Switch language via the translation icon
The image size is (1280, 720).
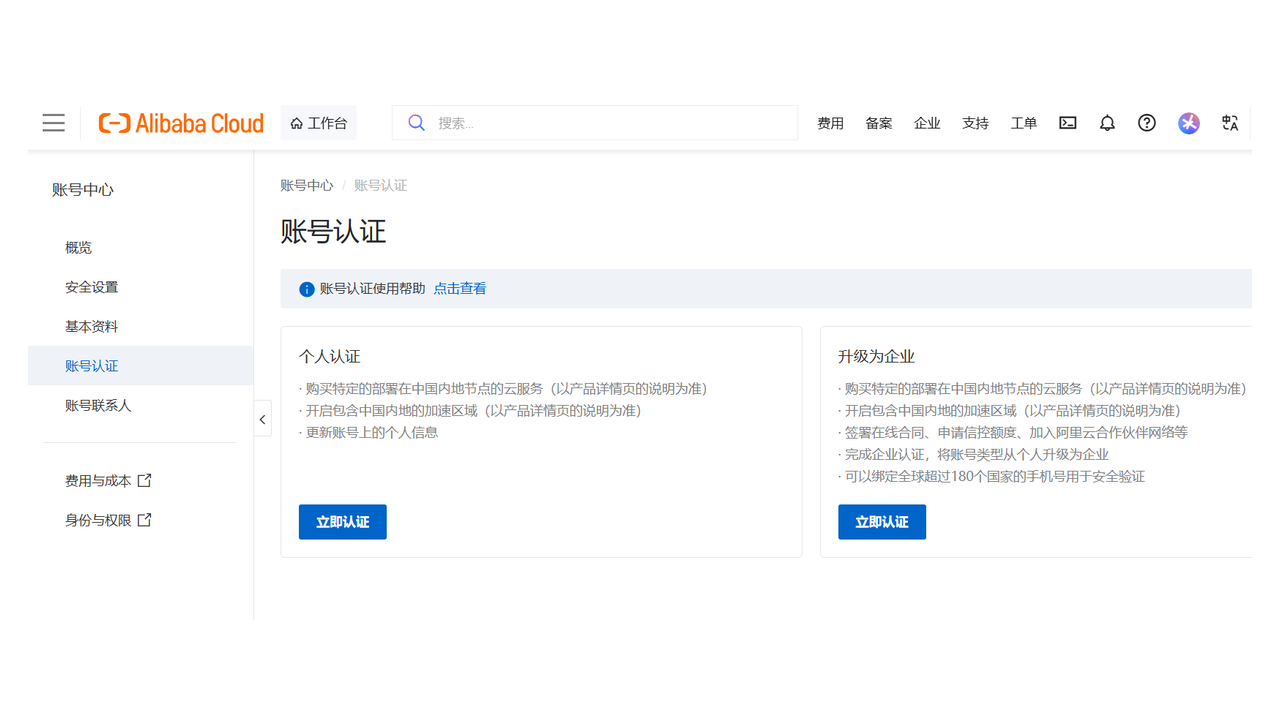[x=1229, y=122]
